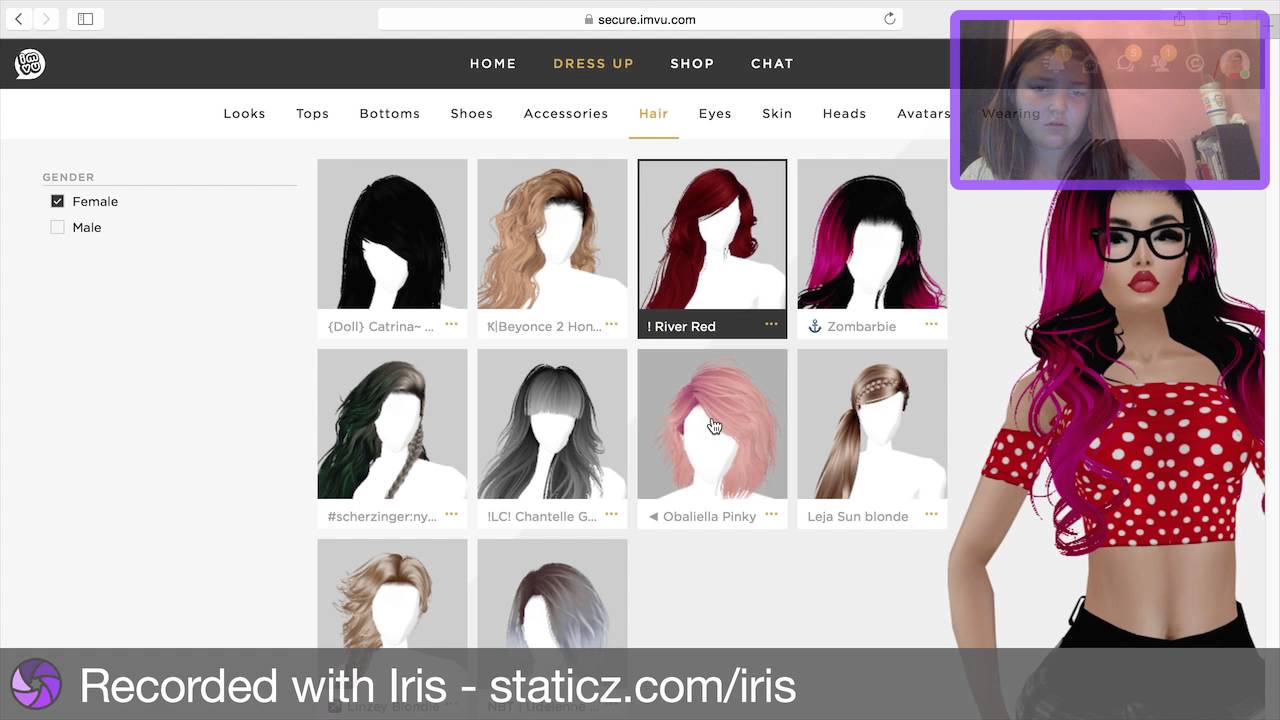Image resolution: width=1280 pixels, height=720 pixels.
Task: Select the ! River Red hair thumbnail
Action: pos(712,234)
